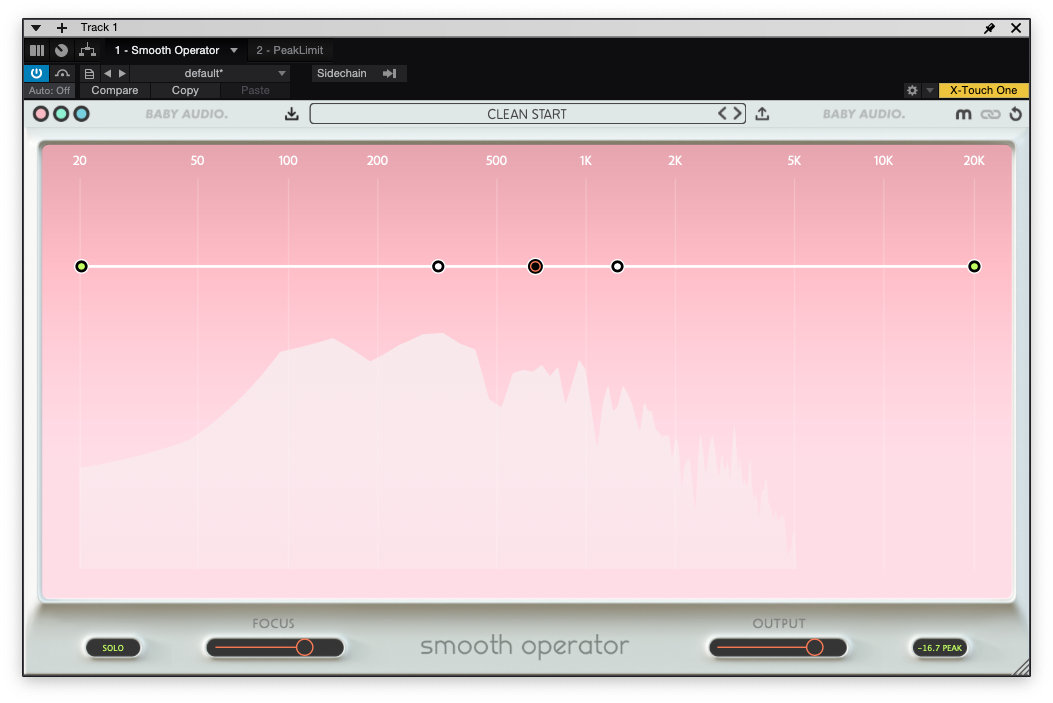This screenshot has width=1053, height=703.
Task: Expand the Smooth Operator plugin dropdown arrow
Action: [x=234, y=50]
